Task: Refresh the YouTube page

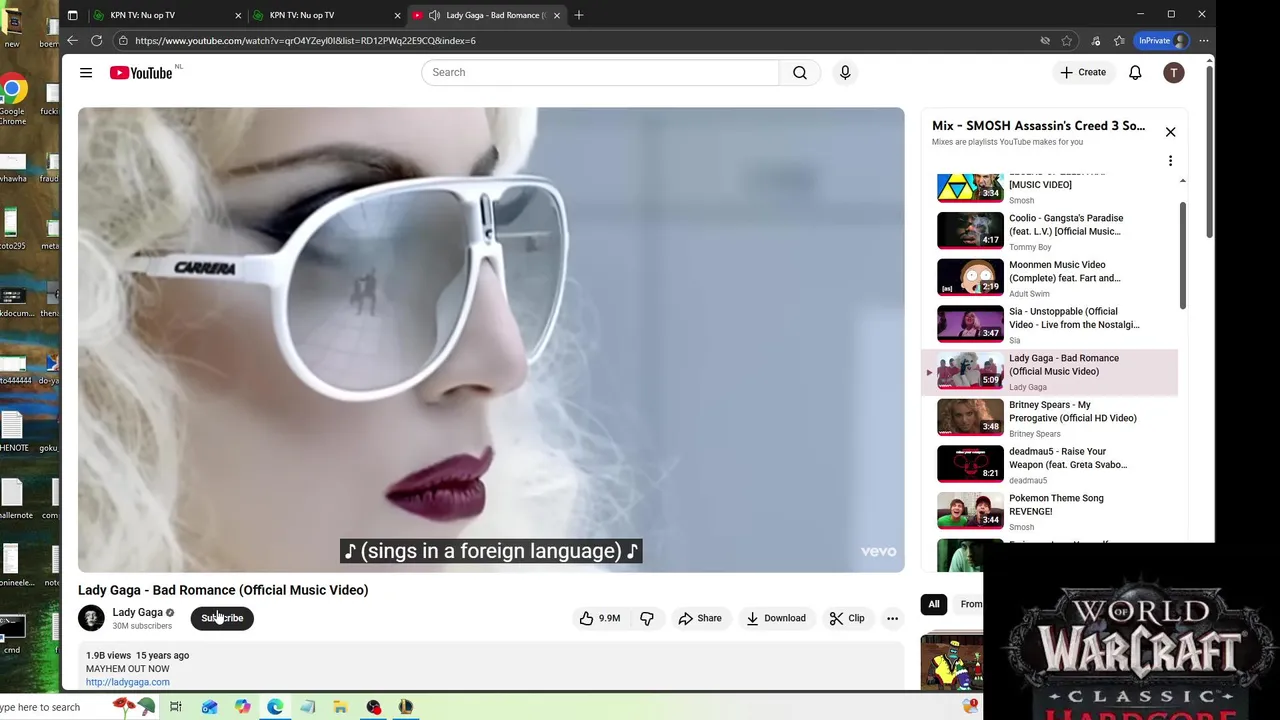Action: point(97,41)
